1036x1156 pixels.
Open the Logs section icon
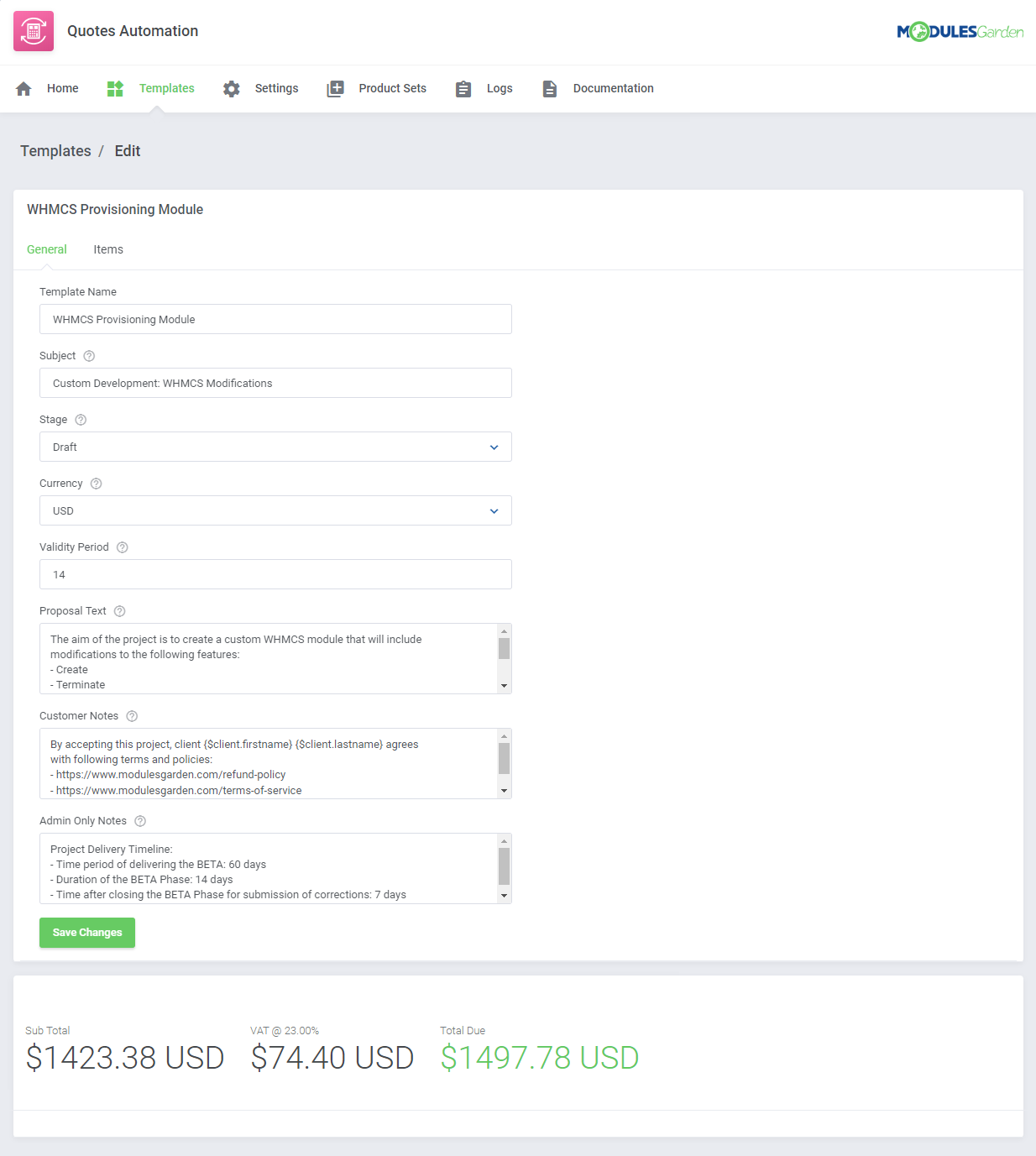click(x=463, y=88)
